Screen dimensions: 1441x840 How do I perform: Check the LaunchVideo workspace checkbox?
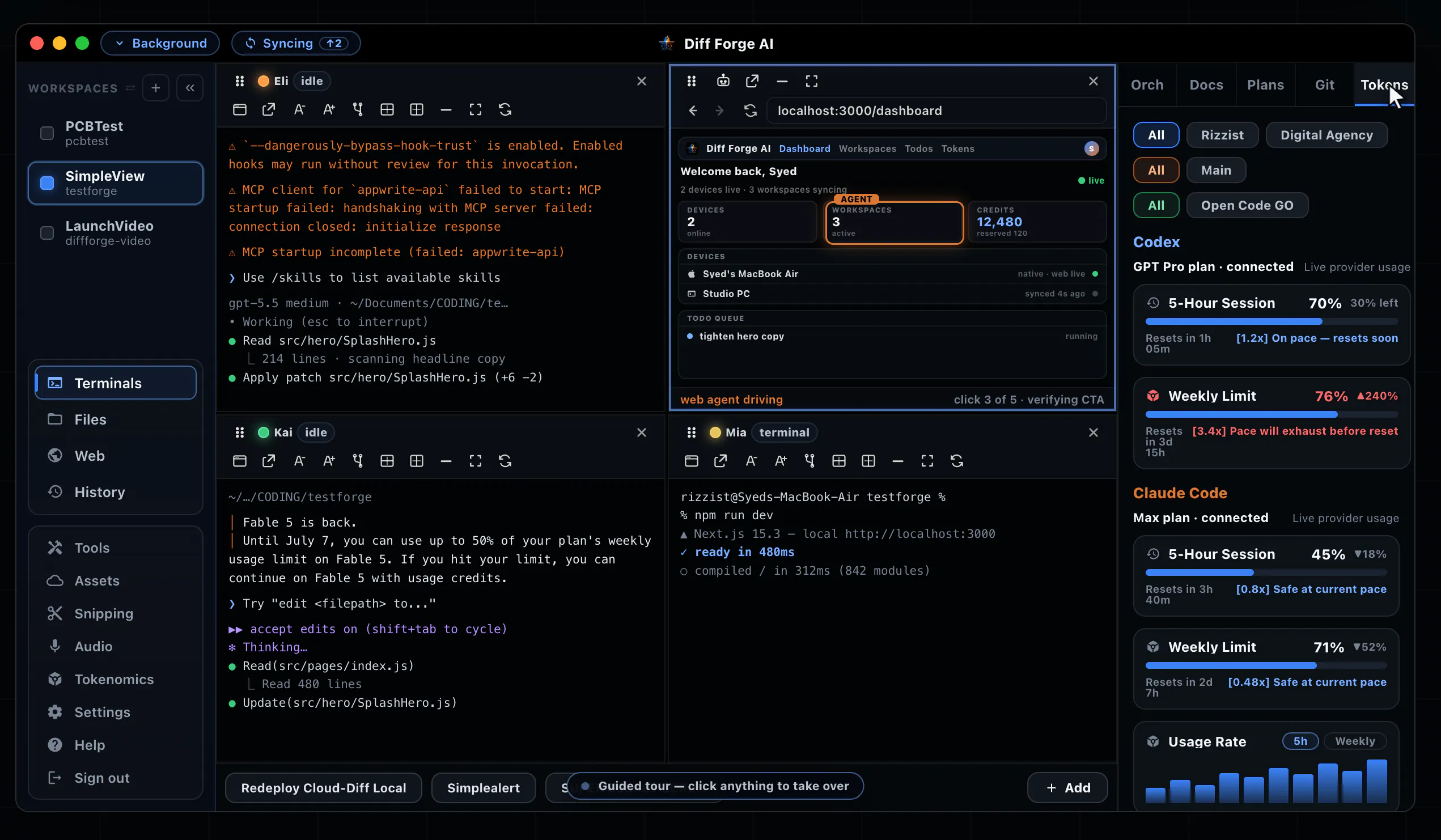47,233
